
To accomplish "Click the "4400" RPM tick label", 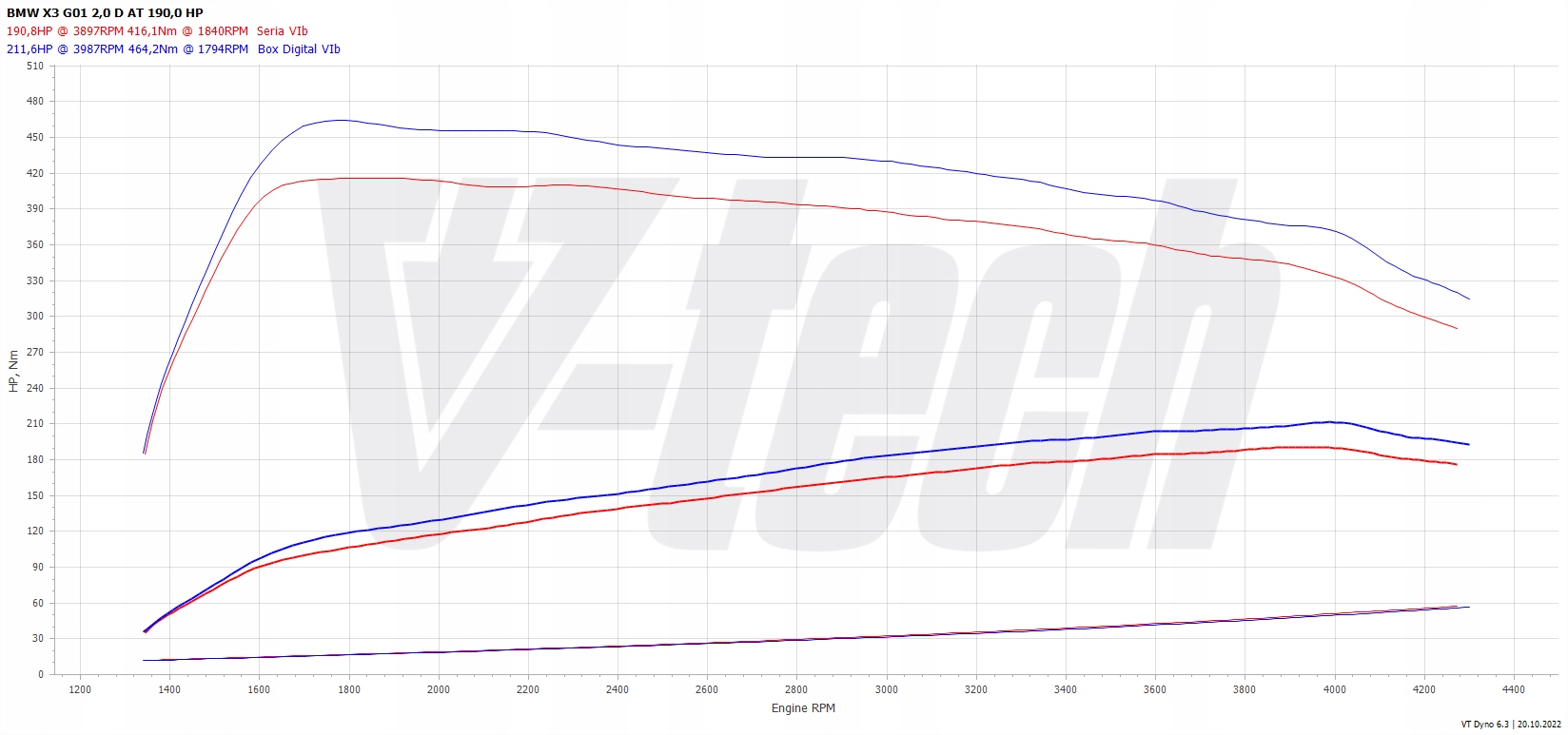I will click(1514, 689).
